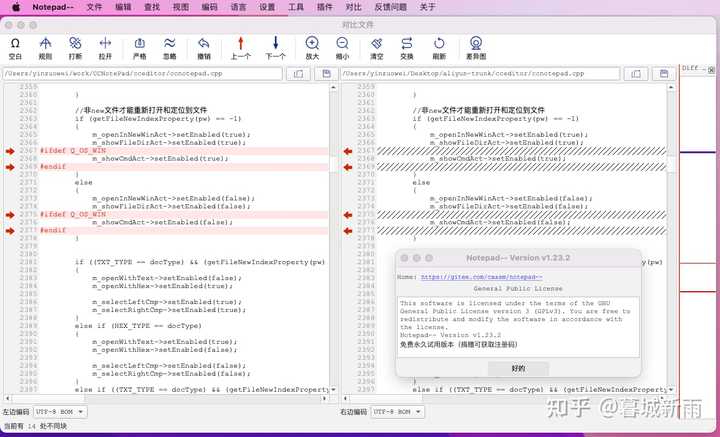The image size is (720, 437).
Task: Click right-pane arrow marker at line 2377
Action: [x=348, y=231]
